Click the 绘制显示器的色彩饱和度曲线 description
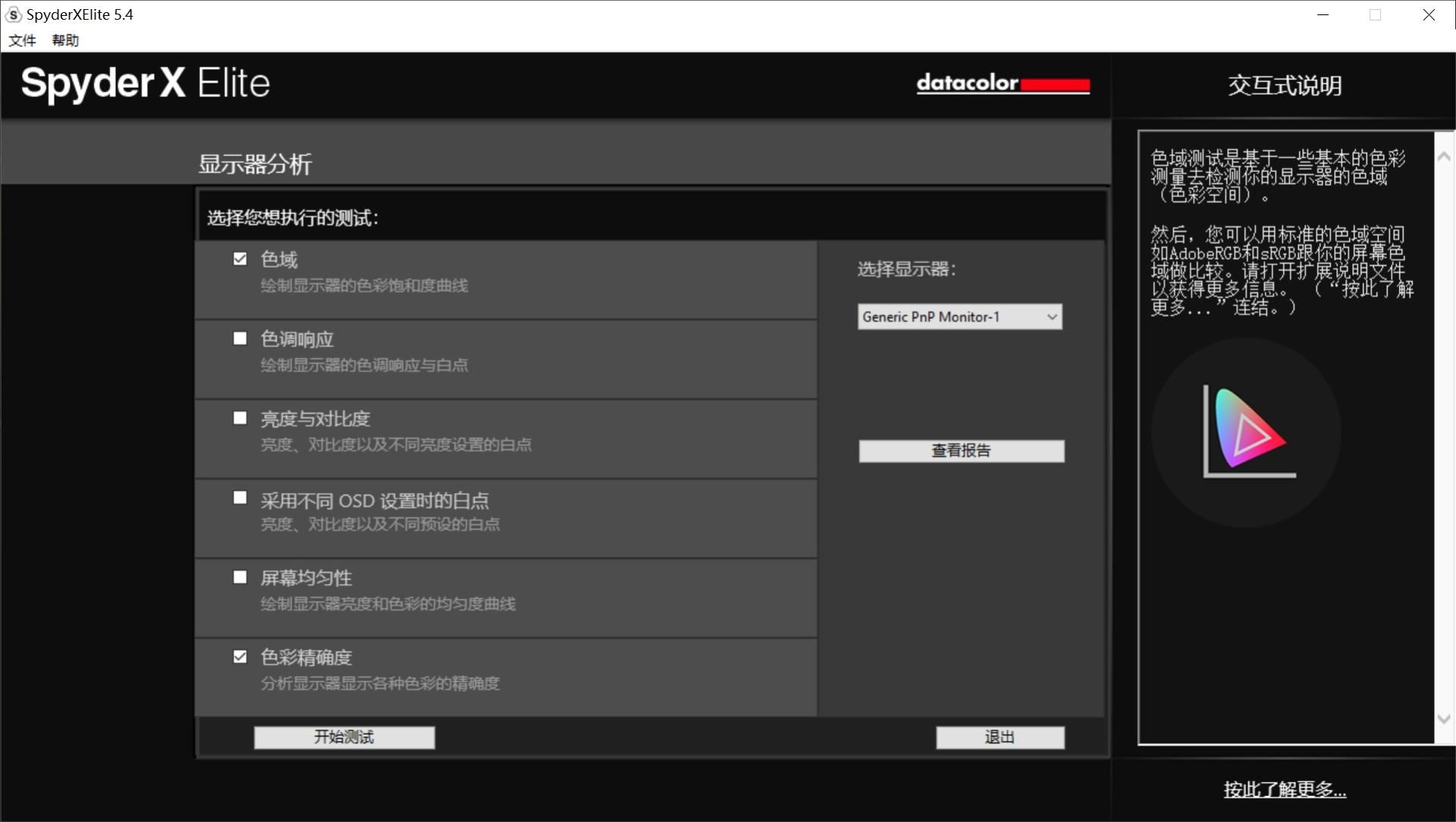Viewport: 1456px width, 822px height. (x=365, y=286)
